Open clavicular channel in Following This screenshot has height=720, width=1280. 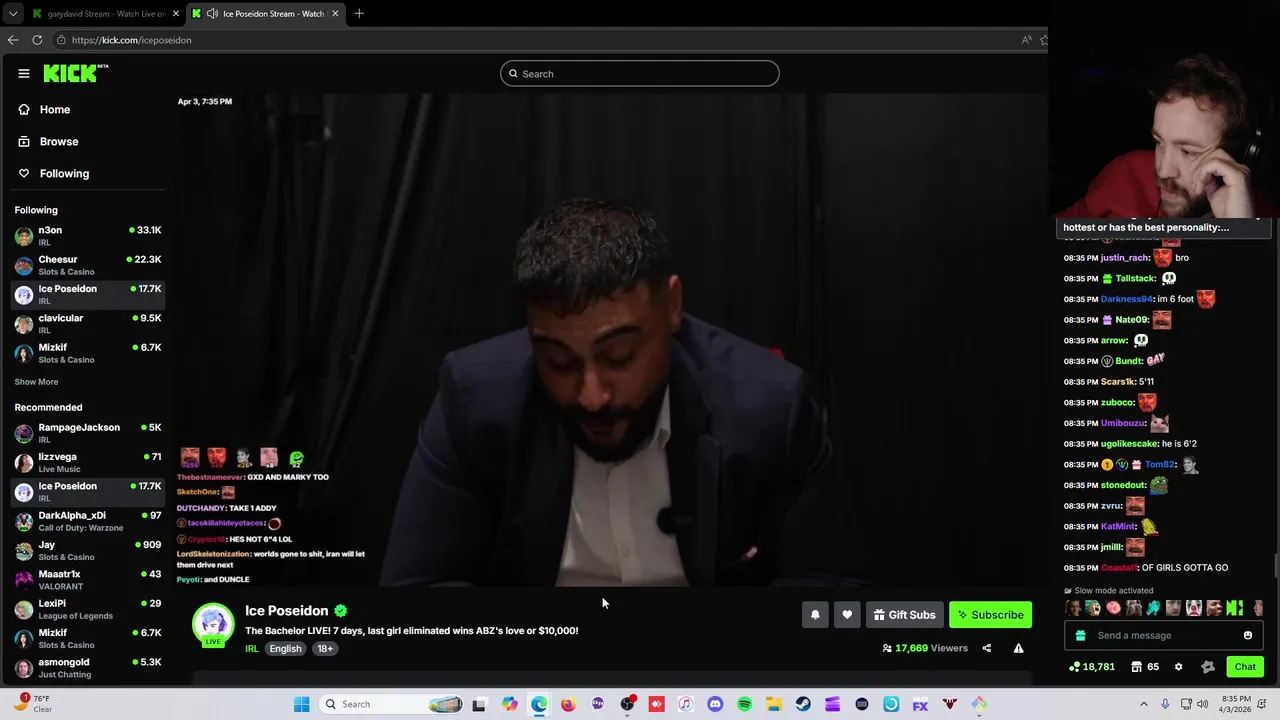pos(88,324)
